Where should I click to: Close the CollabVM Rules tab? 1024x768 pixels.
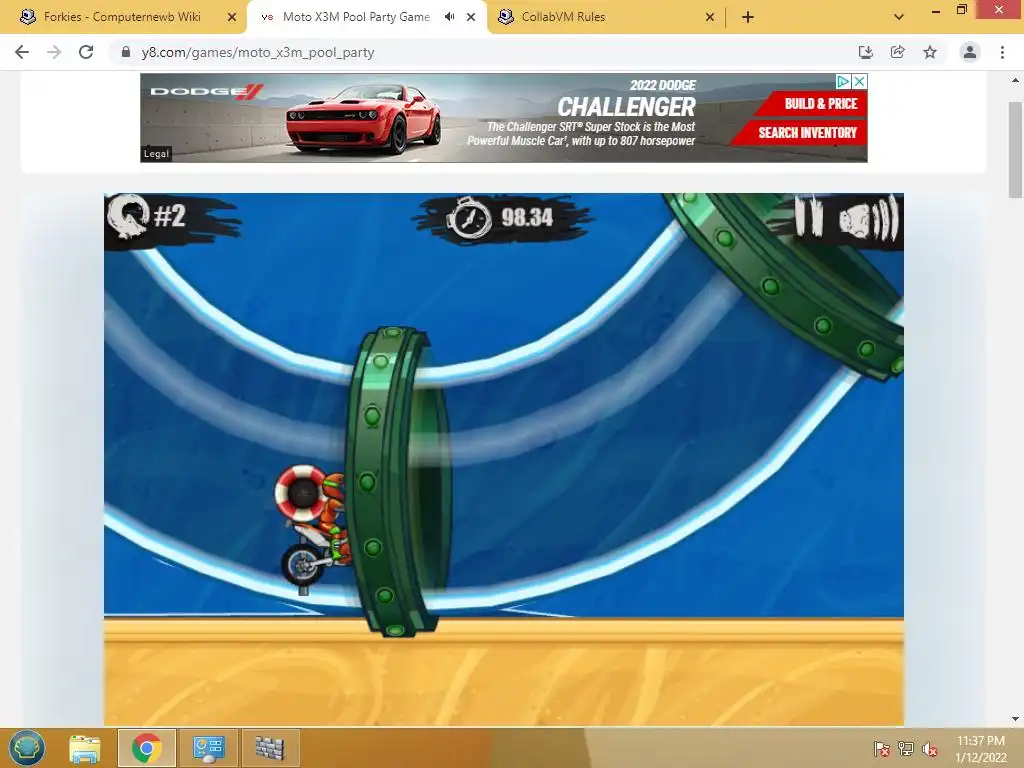(710, 17)
